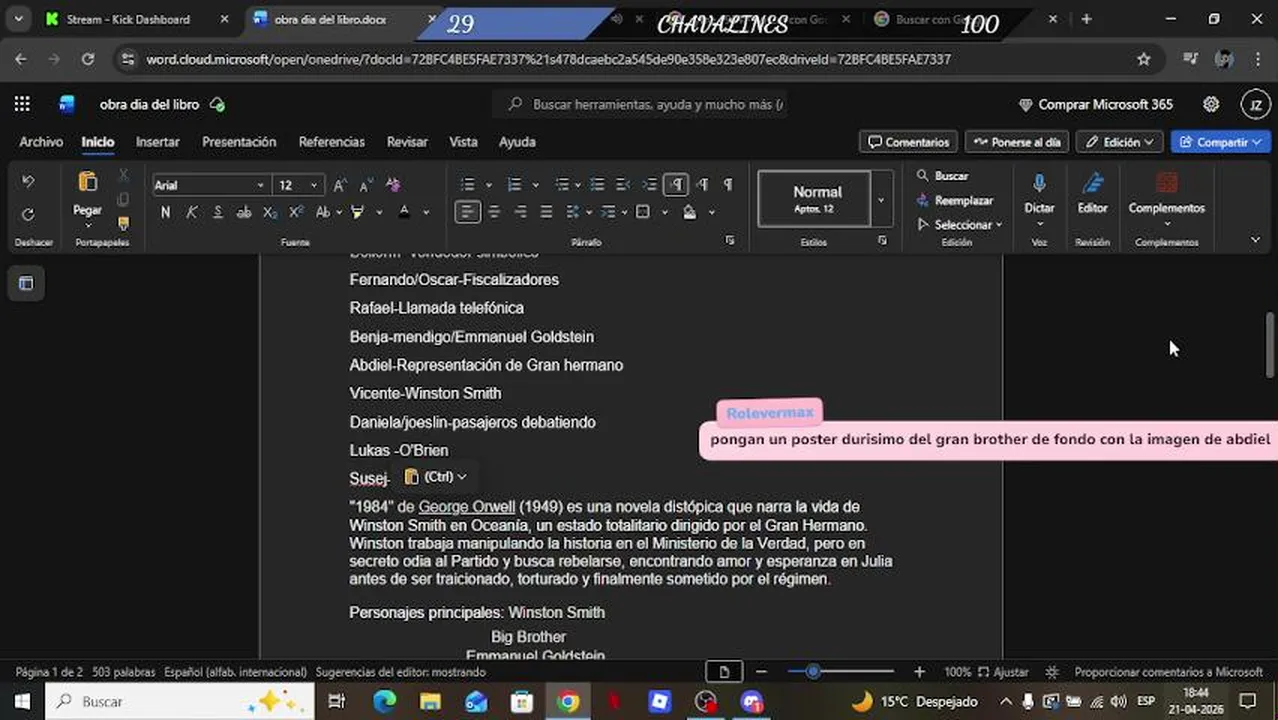Viewport: 1278px width, 720px height.
Task: Open the font color dropdown arrow
Action: tap(426, 212)
